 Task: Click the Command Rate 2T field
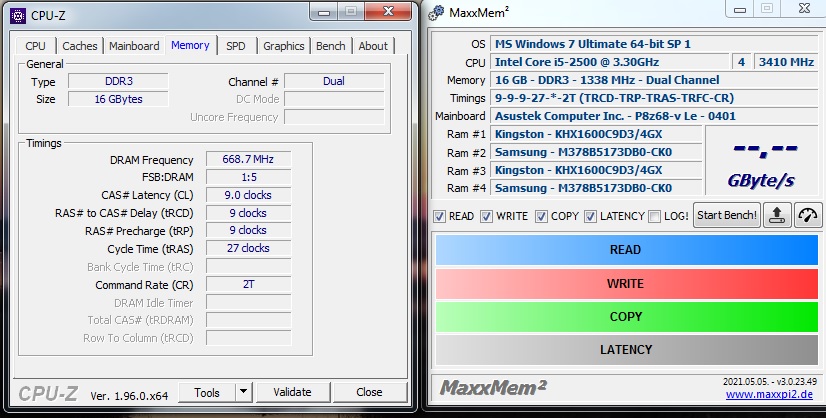click(248, 284)
